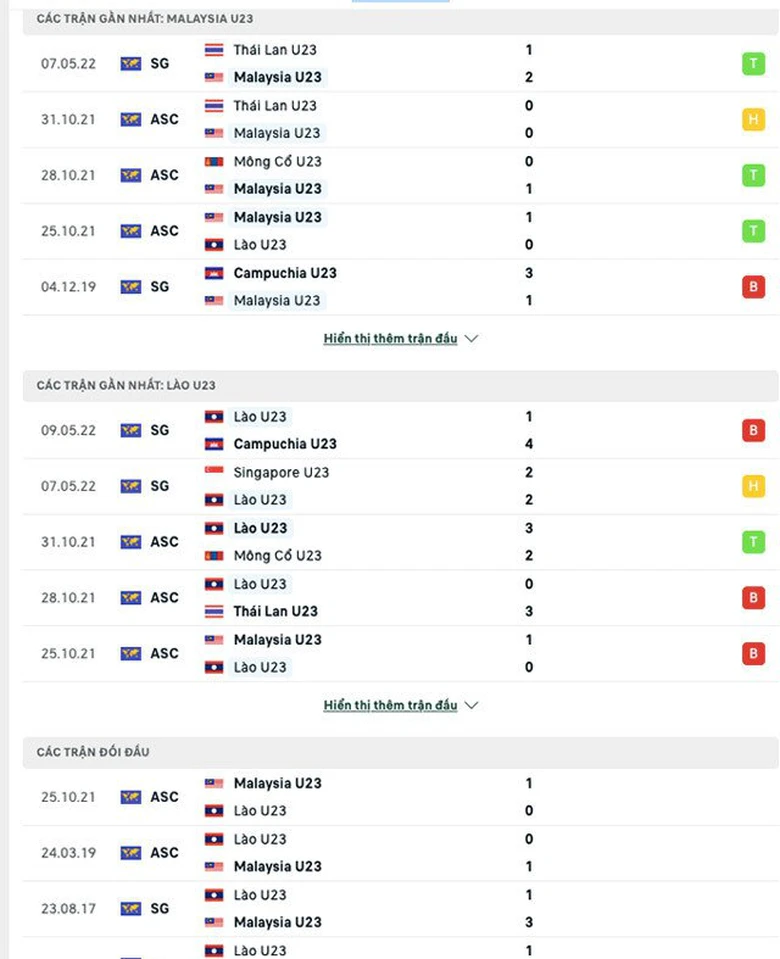780x959 pixels.
Task: Click Campuchia U23 flag in Lào section
Action: click(214, 444)
